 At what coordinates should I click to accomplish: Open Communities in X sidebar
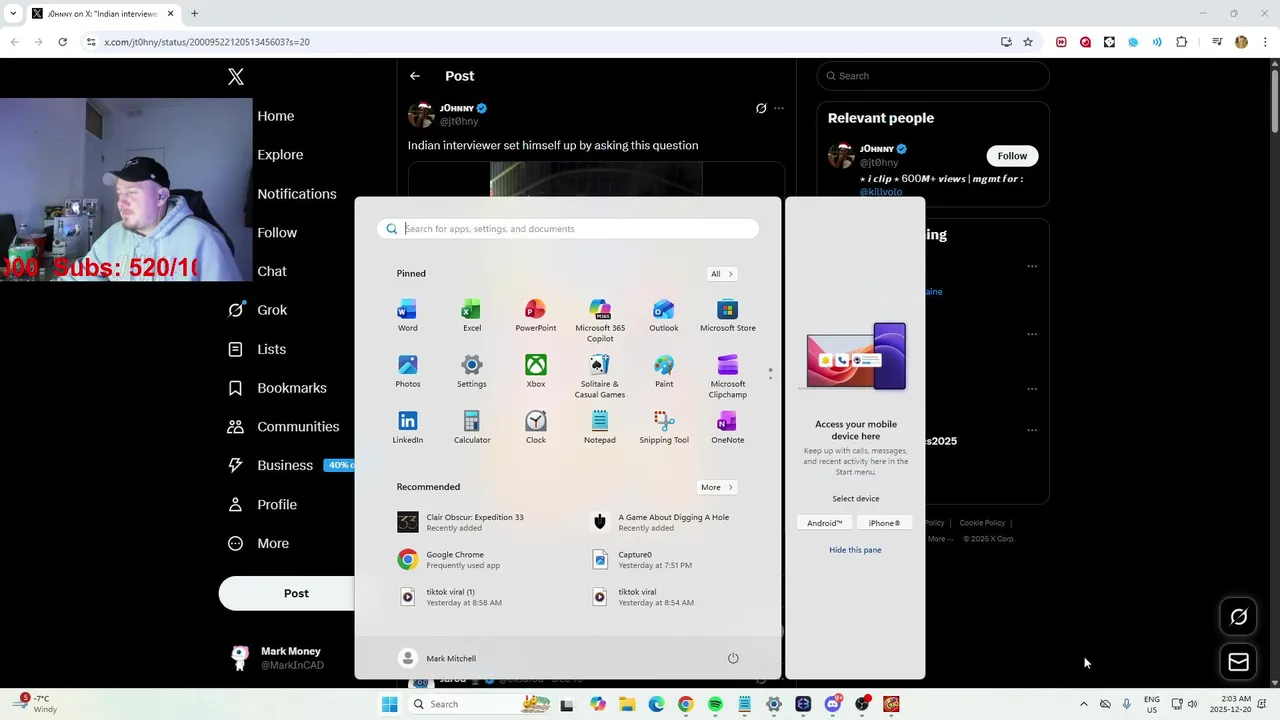284,427
